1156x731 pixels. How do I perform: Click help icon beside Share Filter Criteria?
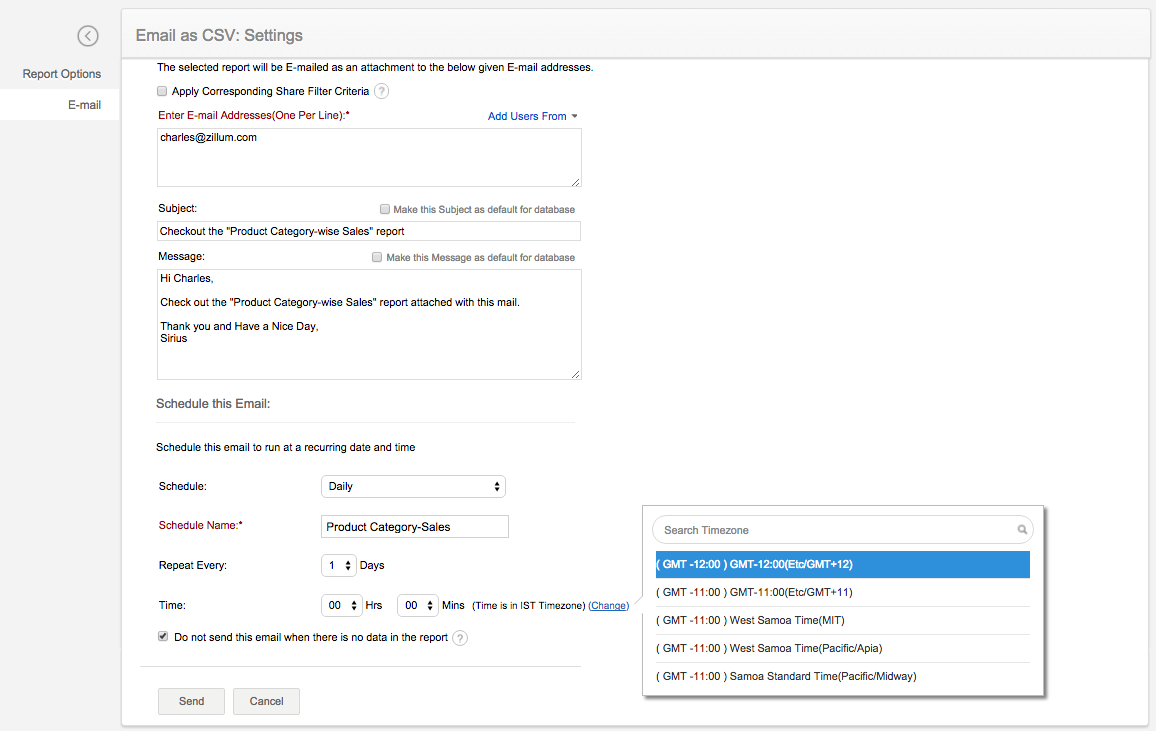(381, 91)
